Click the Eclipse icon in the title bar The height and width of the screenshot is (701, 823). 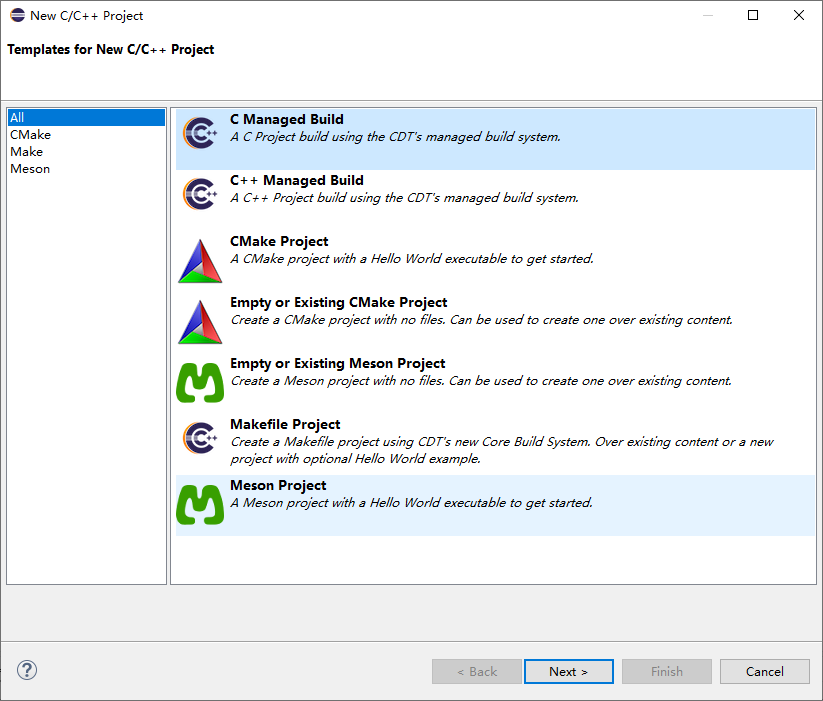pos(17,15)
